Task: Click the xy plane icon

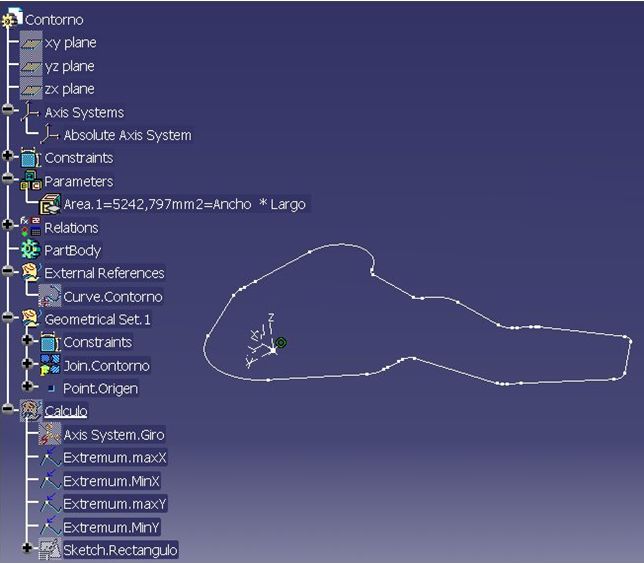Action: (31, 43)
